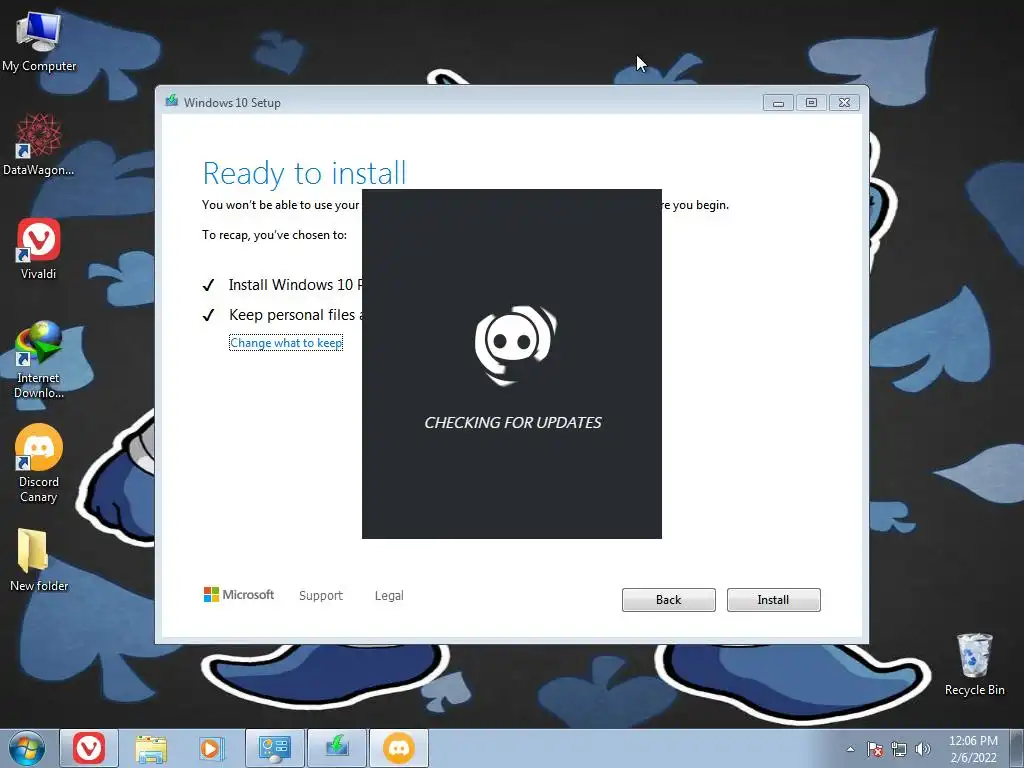Click the Windows 10 Setup title bar icon
The image size is (1024, 768).
coord(172,101)
